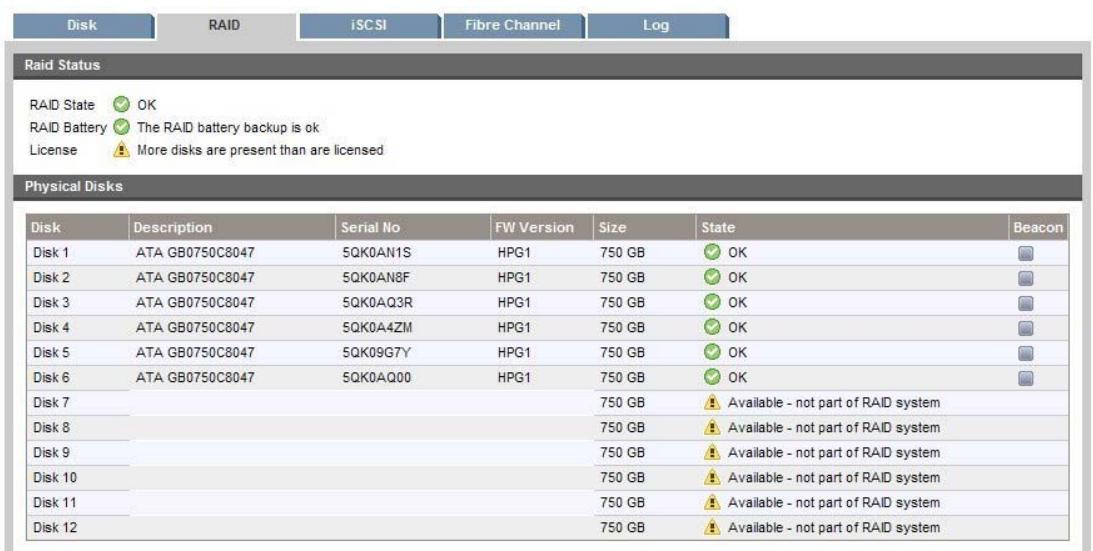Open the iSCSI tab
The image size is (1093, 551).
(x=369, y=26)
